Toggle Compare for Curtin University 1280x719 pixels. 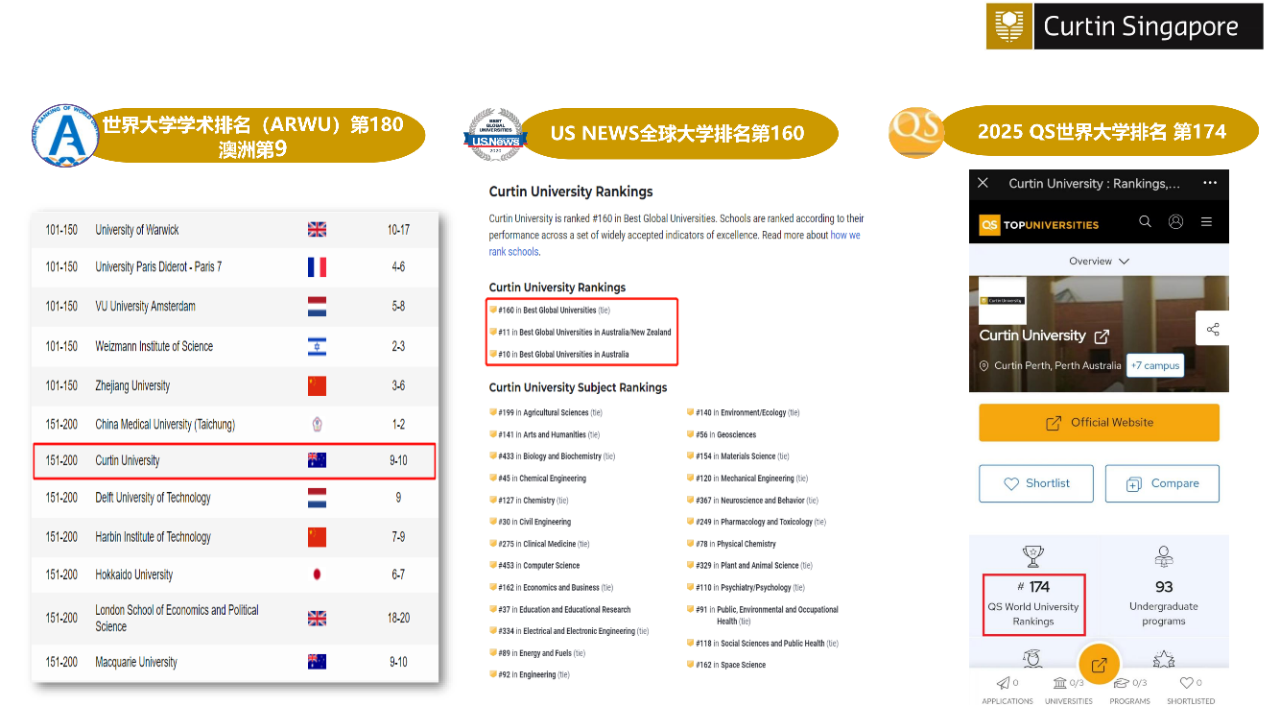[x=1162, y=484]
